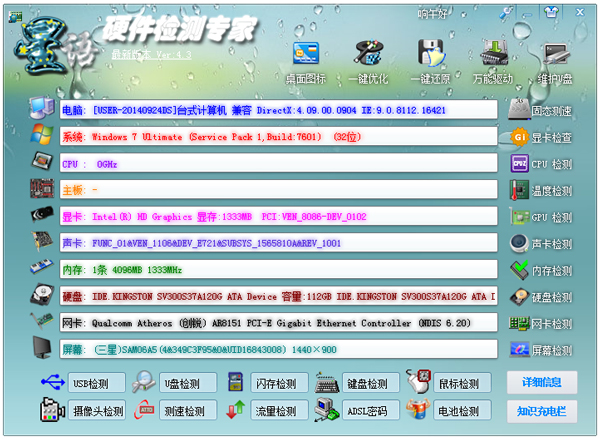Select the CPU 0GHz info field

point(279,163)
